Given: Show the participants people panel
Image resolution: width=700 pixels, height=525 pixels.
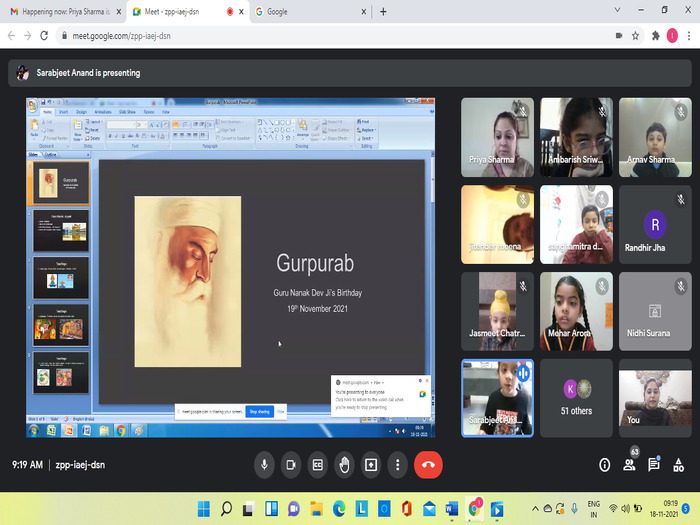Looking at the screenshot, I should 629,465.
